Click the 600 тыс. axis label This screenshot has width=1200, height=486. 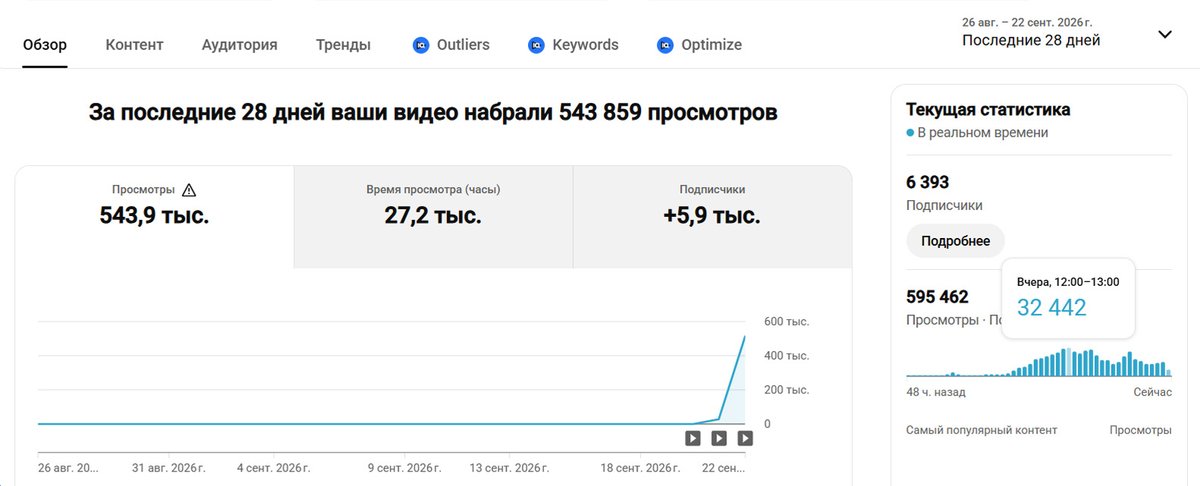pyautogui.click(x=786, y=322)
